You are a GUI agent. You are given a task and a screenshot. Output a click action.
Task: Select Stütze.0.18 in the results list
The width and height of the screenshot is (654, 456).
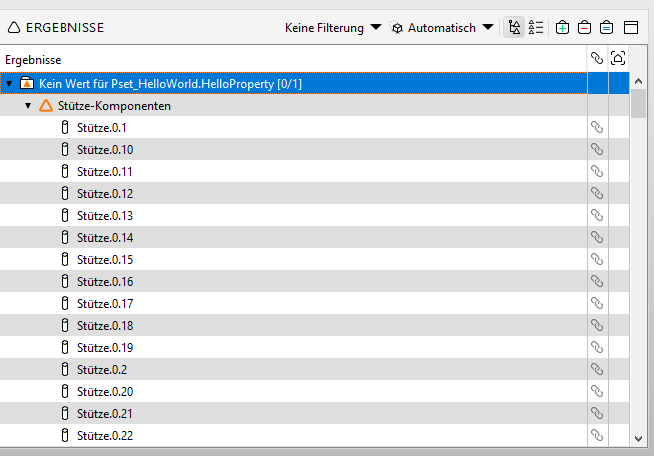point(314,325)
